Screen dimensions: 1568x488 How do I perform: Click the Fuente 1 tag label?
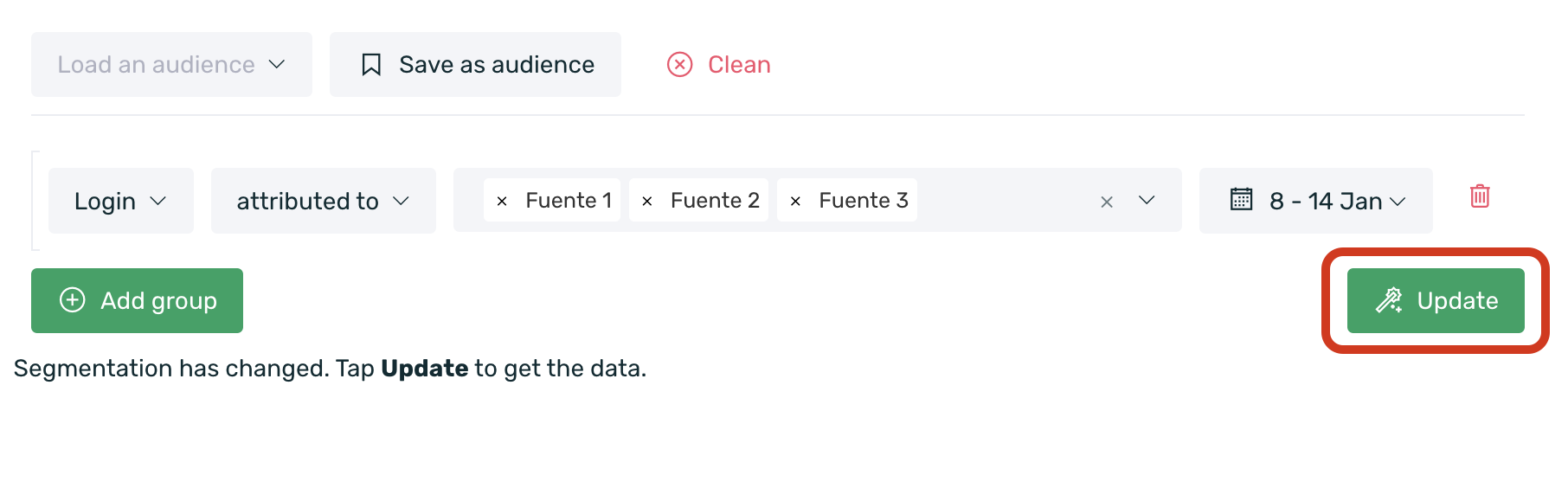click(x=569, y=201)
